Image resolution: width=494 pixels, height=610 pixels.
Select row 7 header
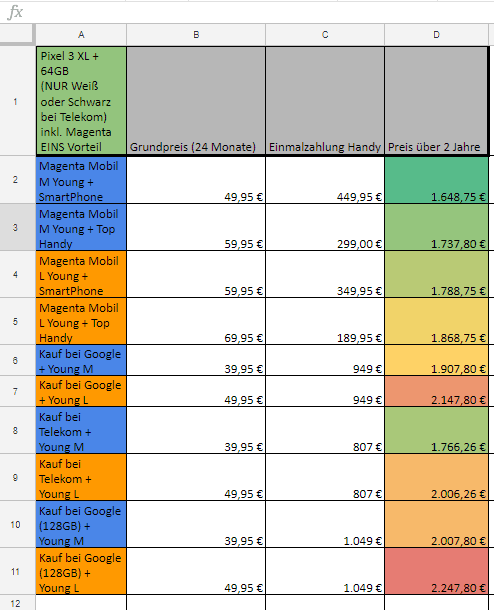17,391
